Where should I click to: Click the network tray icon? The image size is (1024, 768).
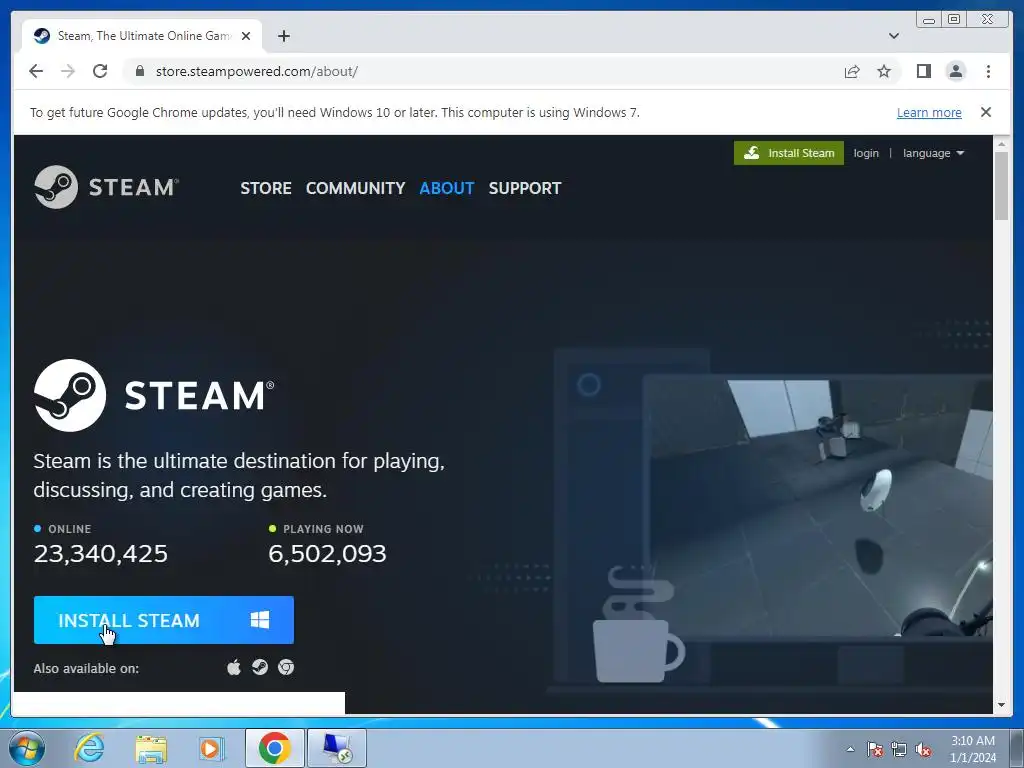coord(899,749)
